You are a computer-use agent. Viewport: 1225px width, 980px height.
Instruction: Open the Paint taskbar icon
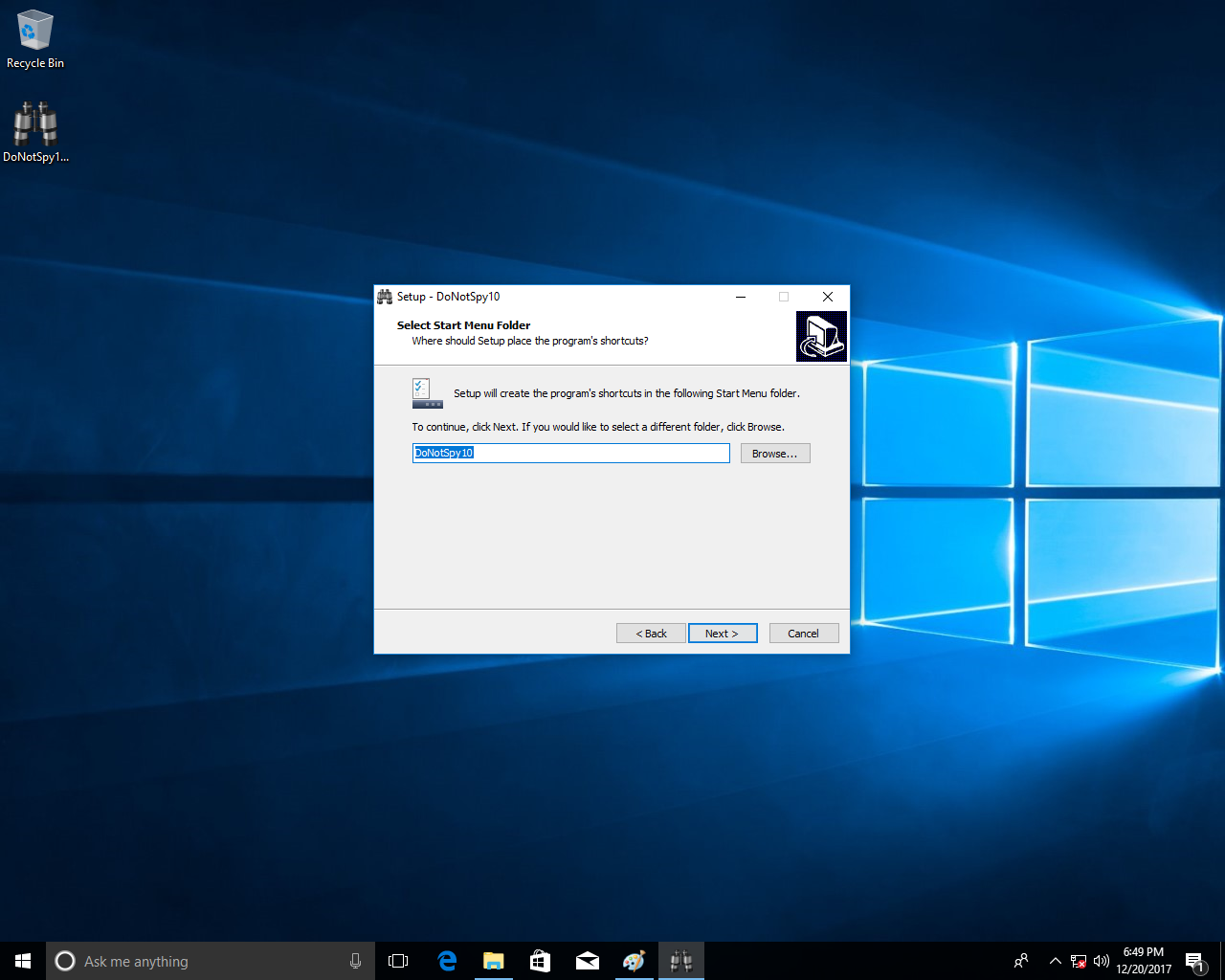click(634, 961)
